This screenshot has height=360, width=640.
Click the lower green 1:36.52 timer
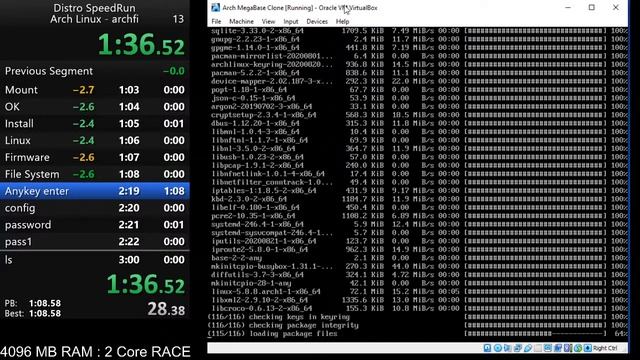tap(145, 284)
